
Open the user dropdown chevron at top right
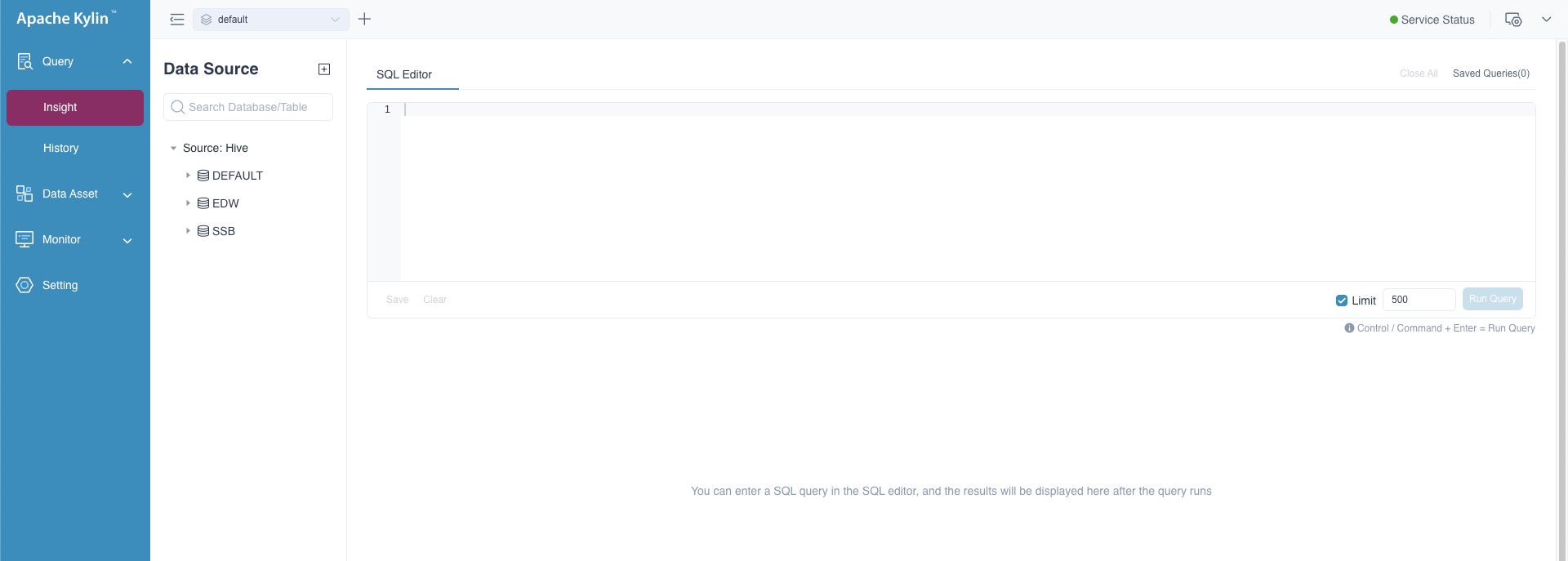pyautogui.click(x=1546, y=20)
